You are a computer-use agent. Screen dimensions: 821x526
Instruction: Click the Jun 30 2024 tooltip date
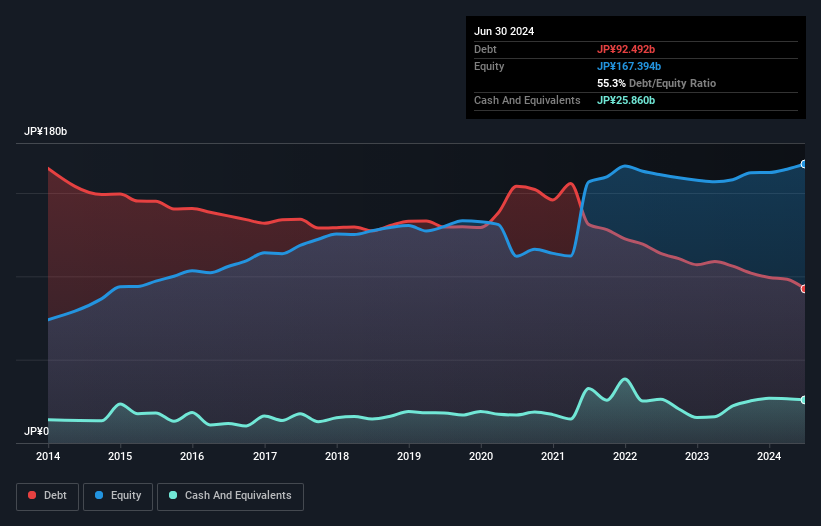click(504, 31)
